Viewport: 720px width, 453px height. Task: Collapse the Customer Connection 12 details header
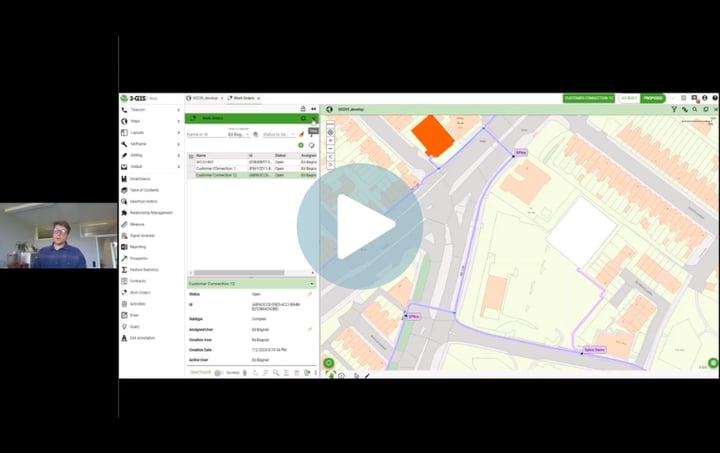tap(312, 284)
